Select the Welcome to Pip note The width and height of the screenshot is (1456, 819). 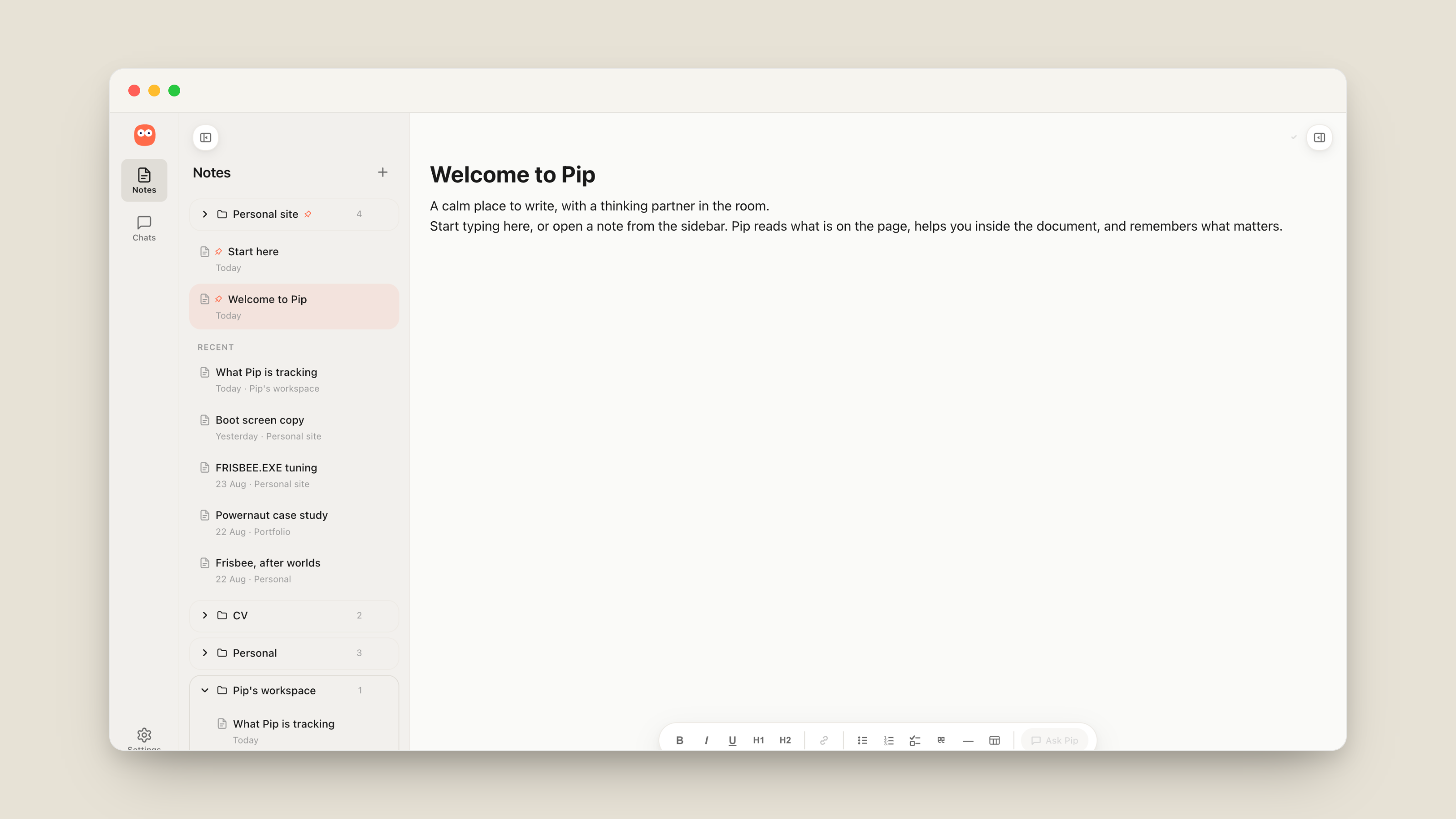click(x=294, y=307)
